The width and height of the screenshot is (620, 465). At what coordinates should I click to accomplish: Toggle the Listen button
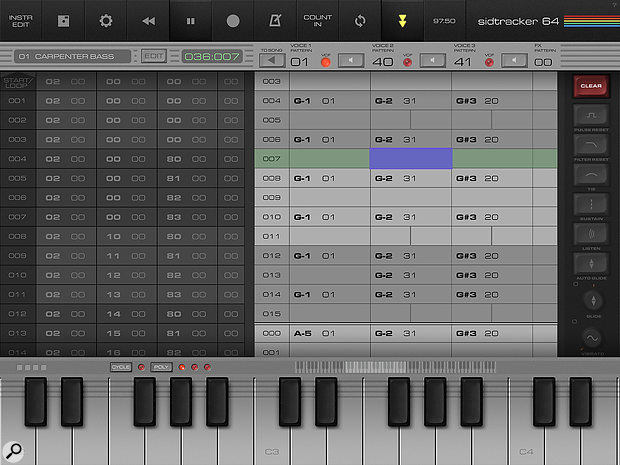tap(591, 234)
